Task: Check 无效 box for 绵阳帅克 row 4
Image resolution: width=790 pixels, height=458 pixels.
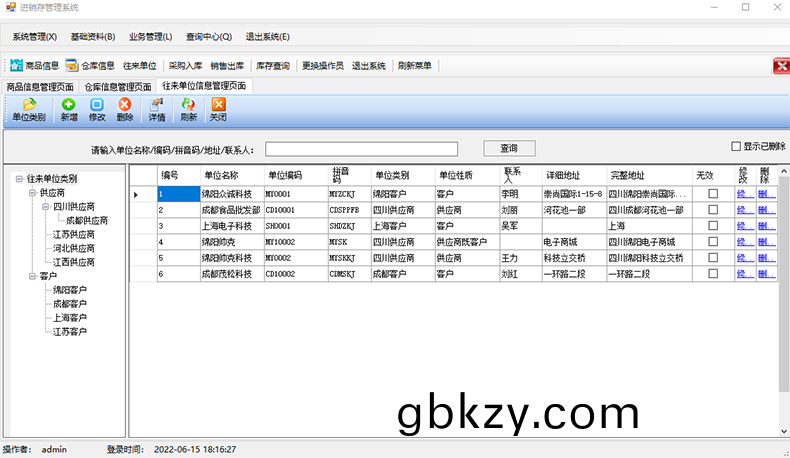Action: click(713, 242)
